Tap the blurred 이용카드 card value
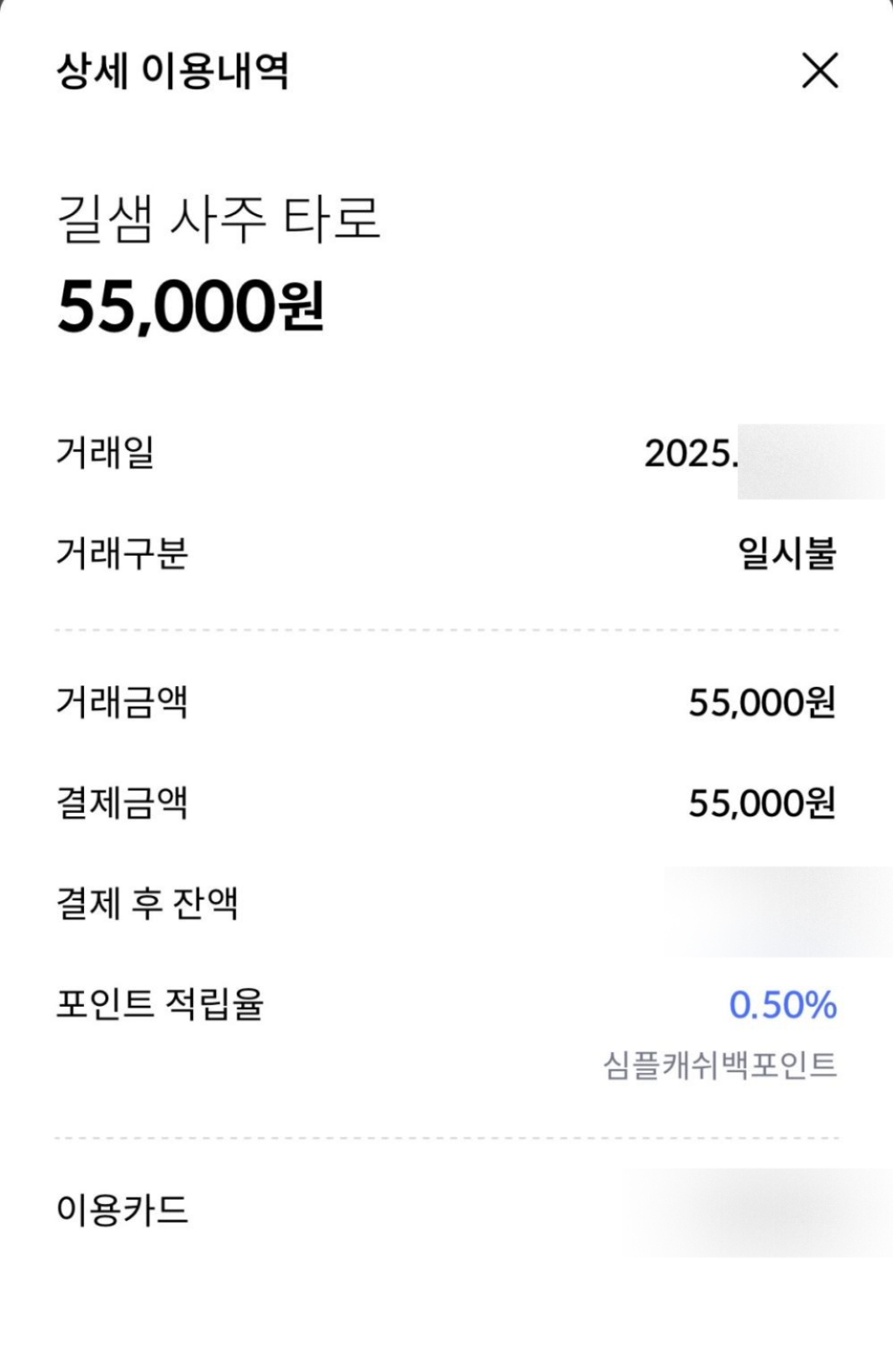Image resolution: width=893 pixels, height=1372 pixels. coord(759,1213)
